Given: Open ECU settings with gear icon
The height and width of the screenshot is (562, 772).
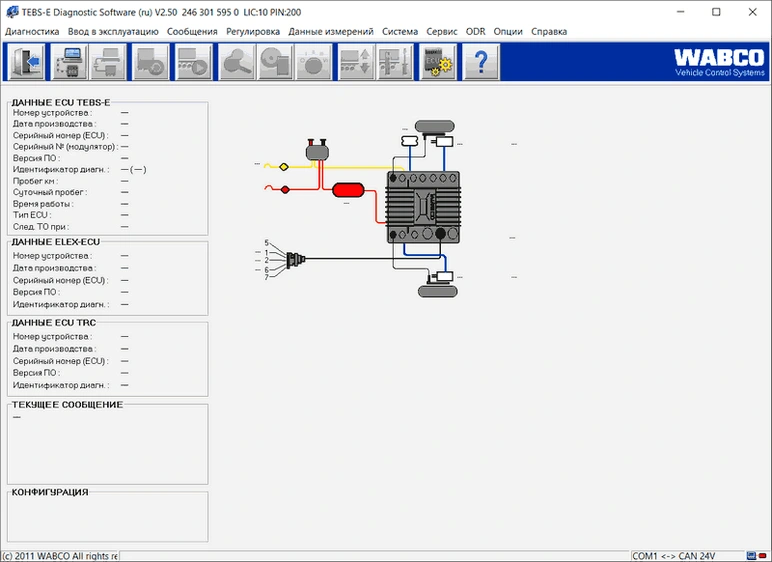Looking at the screenshot, I should (438, 62).
